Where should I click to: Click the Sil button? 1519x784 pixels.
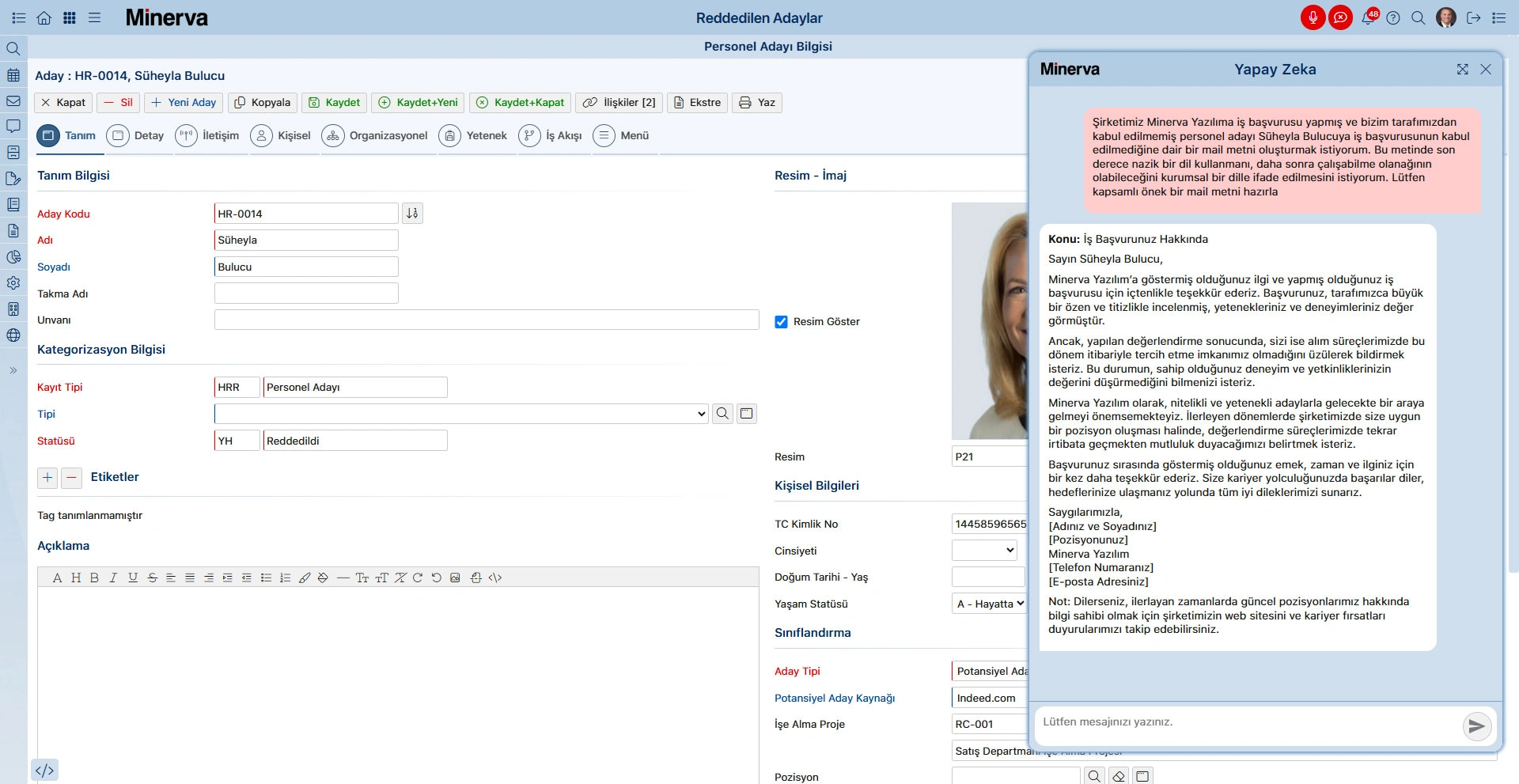tap(119, 103)
